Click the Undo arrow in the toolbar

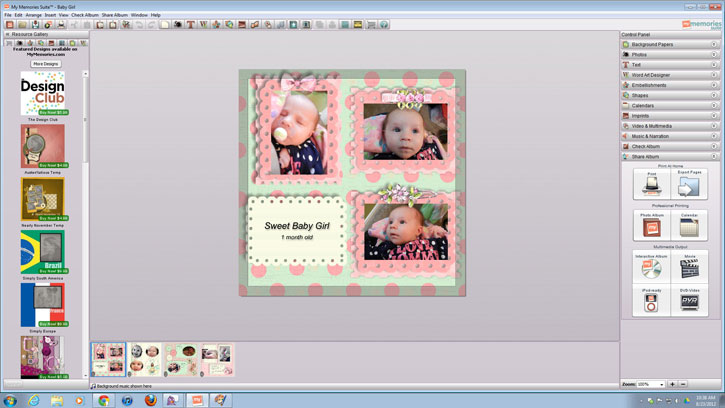click(x=139, y=25)
